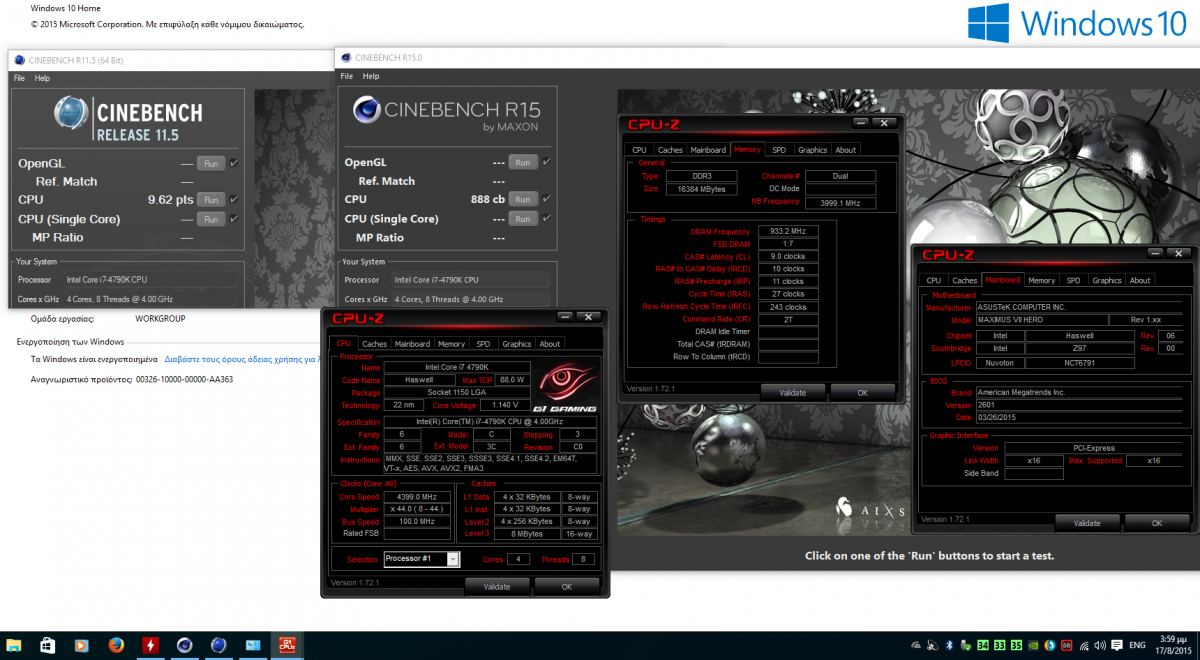Toggle CPU (Single Core) checkbox in Cinebench R11.5
Image resolution: width=1200 pixels, height=660 pixels.
click(234, 219)
